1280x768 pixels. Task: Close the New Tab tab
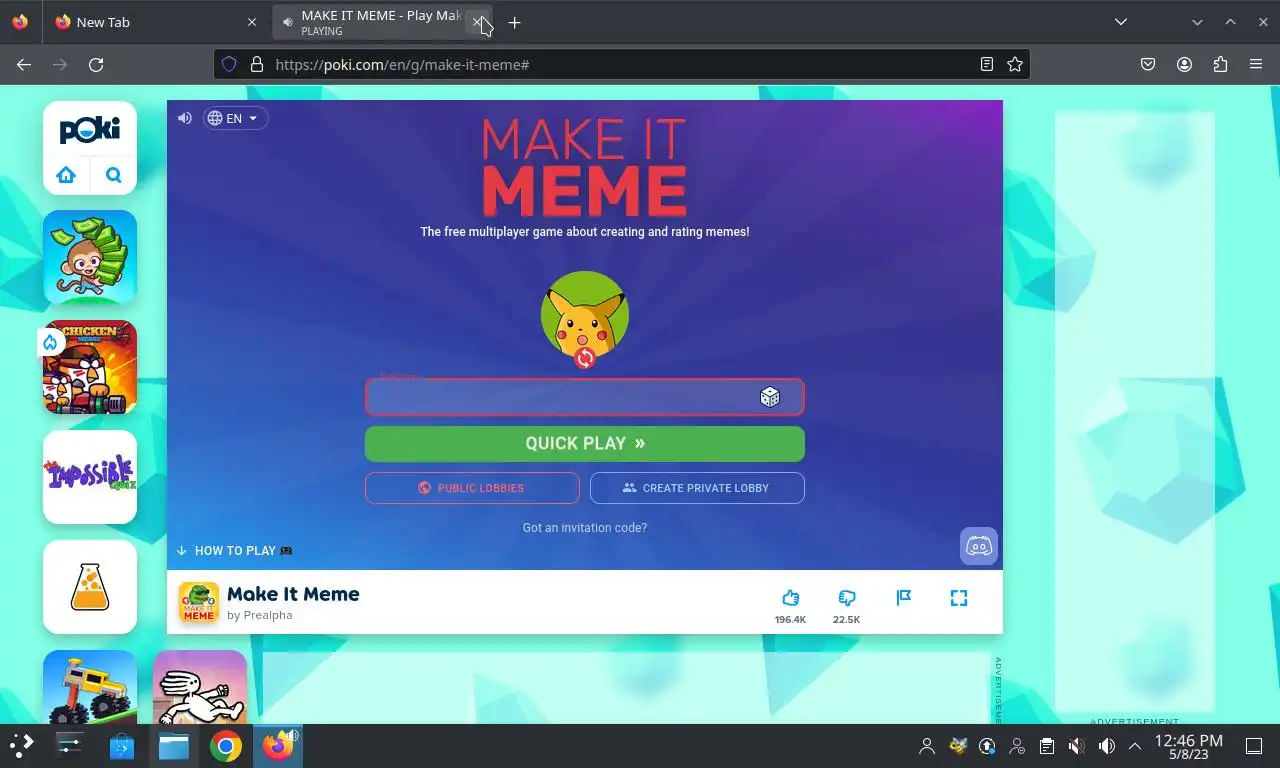pyautogui.click(x=252, y=22)
